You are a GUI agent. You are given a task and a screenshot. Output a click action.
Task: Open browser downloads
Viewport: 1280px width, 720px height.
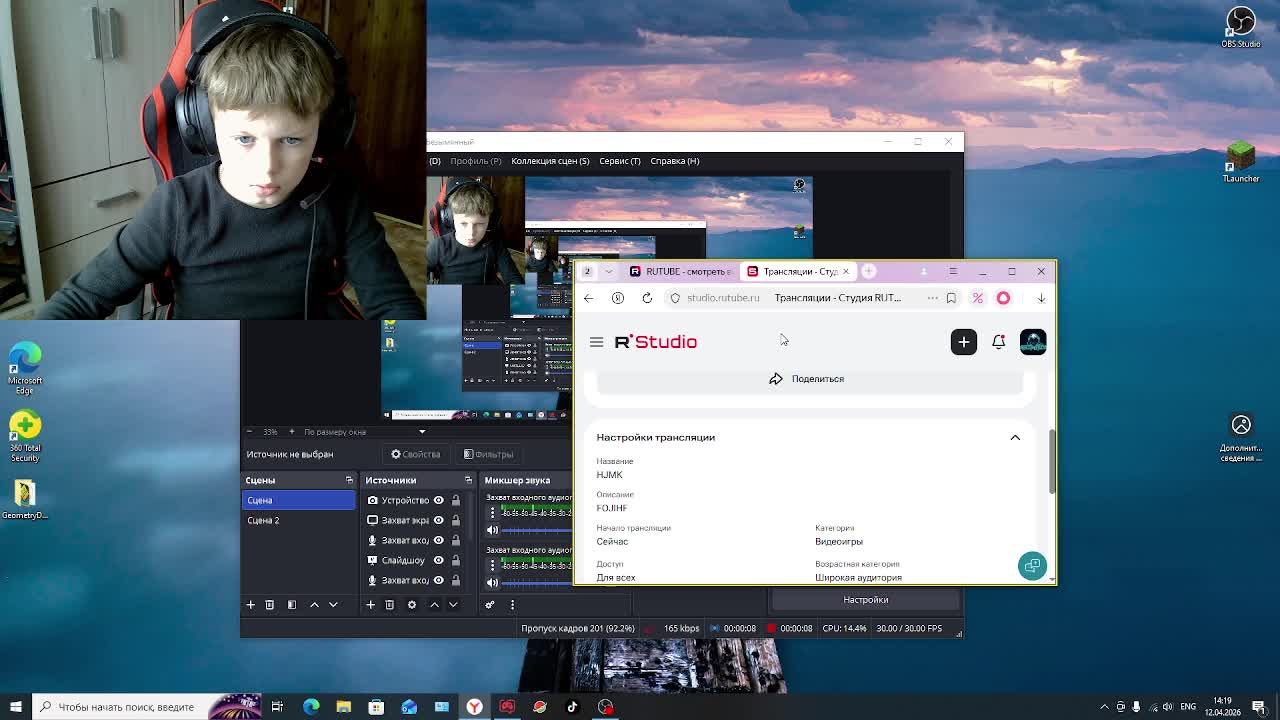1041,298
